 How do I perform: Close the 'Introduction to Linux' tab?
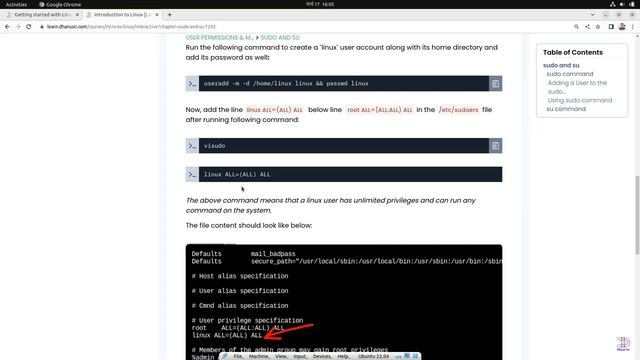click(157, 15)
